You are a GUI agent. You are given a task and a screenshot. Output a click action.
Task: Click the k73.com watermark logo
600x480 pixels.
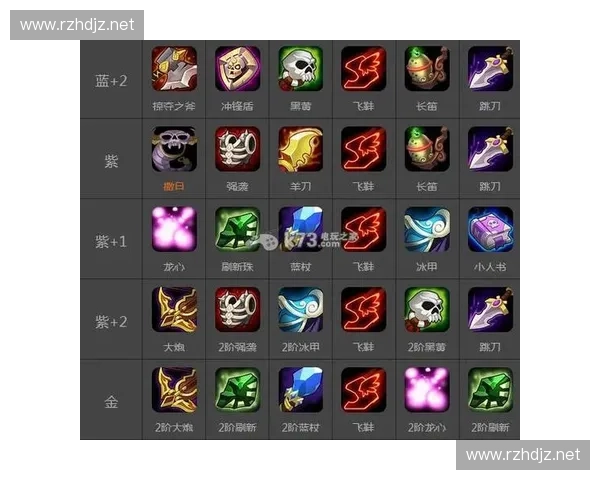click(302, 240)
